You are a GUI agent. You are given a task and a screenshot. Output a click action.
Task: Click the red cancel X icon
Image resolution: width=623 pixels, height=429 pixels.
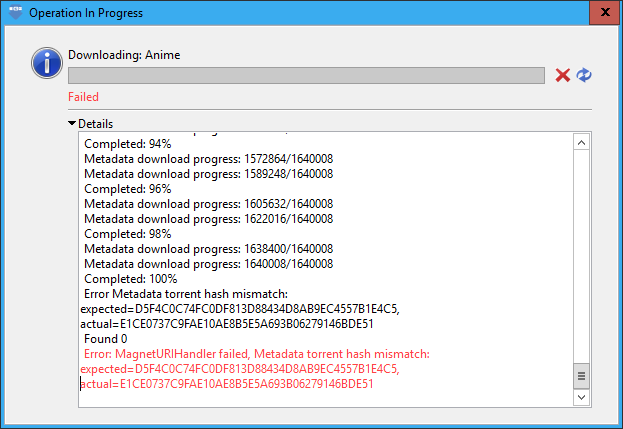pos(563,75)
